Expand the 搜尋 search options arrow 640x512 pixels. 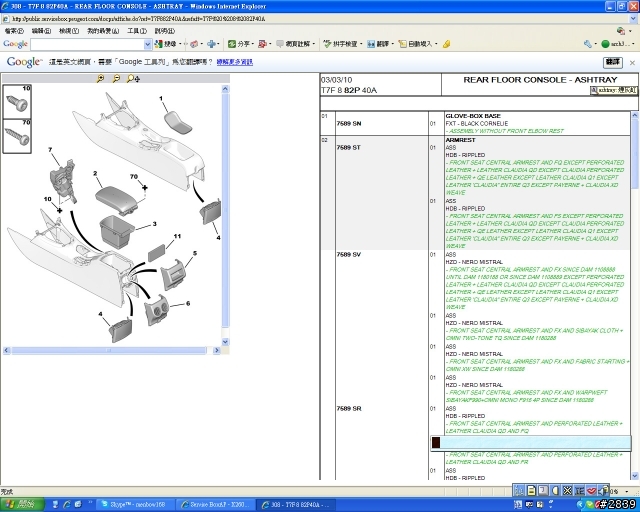[x=180, y=44]
